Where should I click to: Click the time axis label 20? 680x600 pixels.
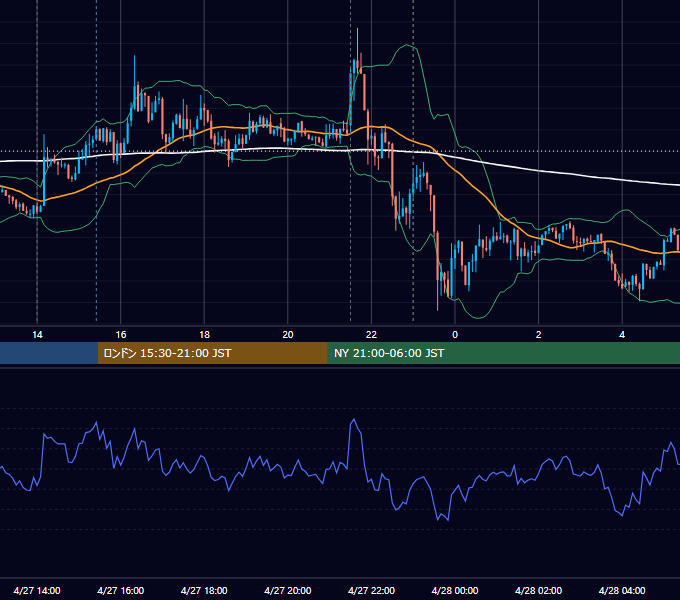click(288, 335)
